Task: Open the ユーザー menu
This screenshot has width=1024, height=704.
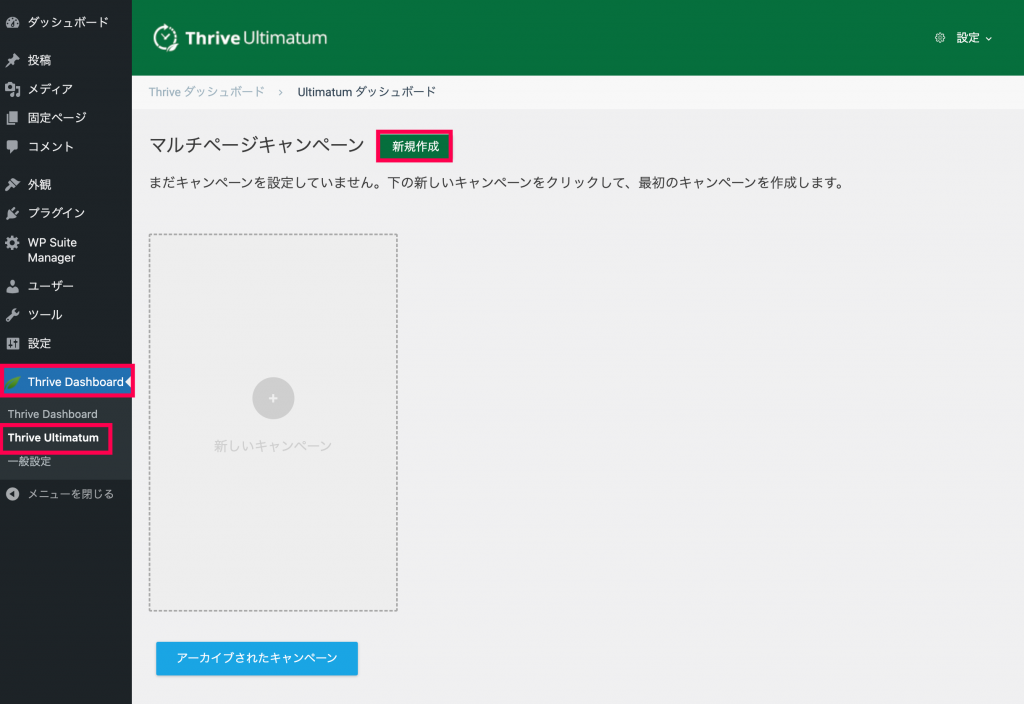Action: click(65, 286)
